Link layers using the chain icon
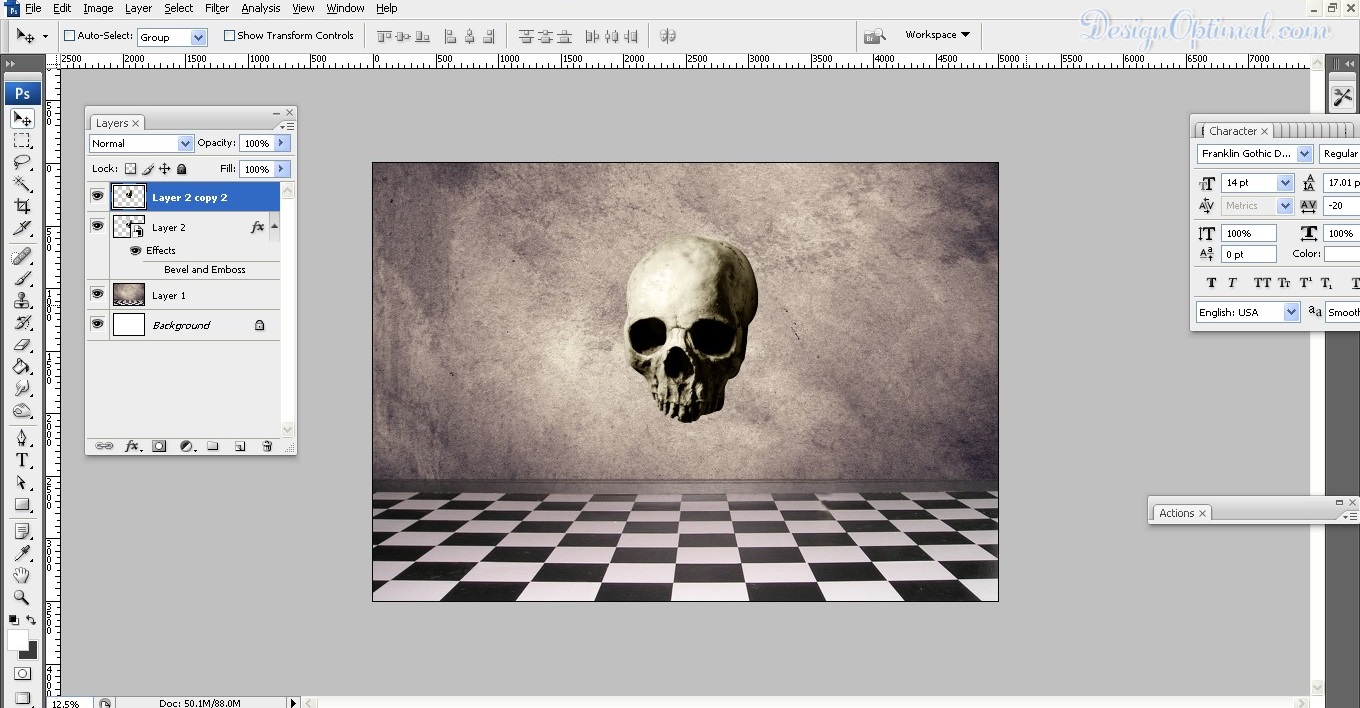Viewport: 1360px width, 708px height. 104,446
